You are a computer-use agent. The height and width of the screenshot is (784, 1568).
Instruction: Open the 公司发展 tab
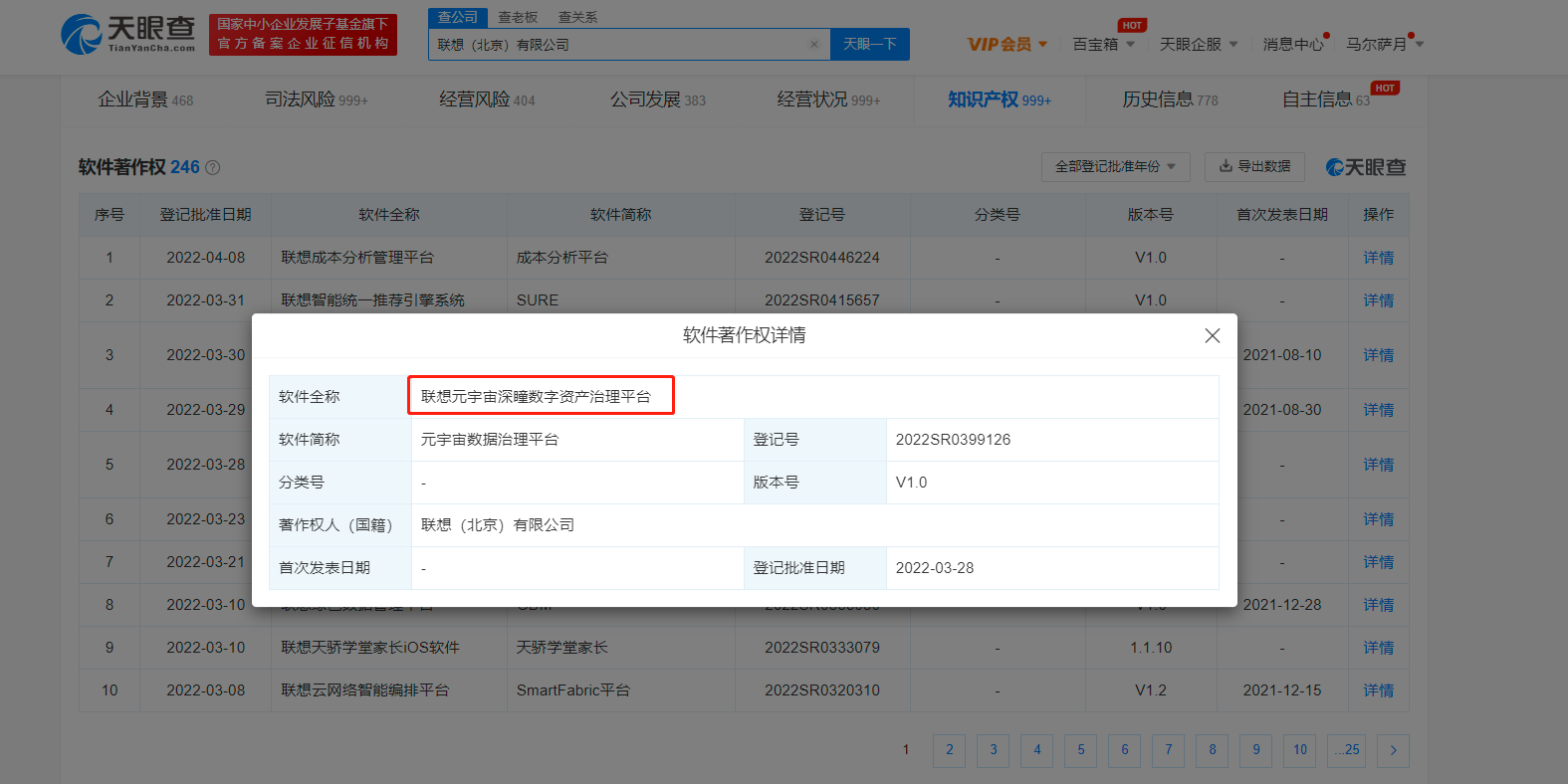point(657,99)
